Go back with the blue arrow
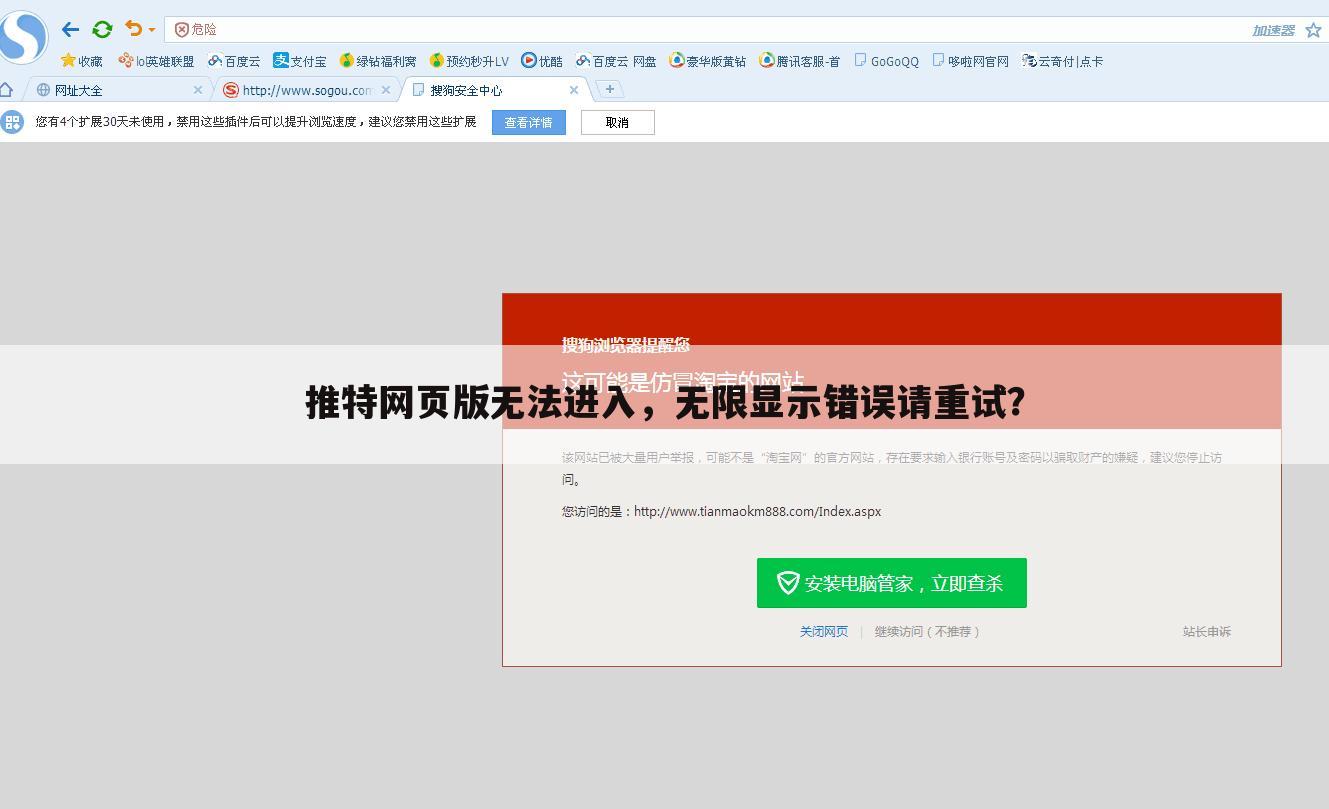 70,30
